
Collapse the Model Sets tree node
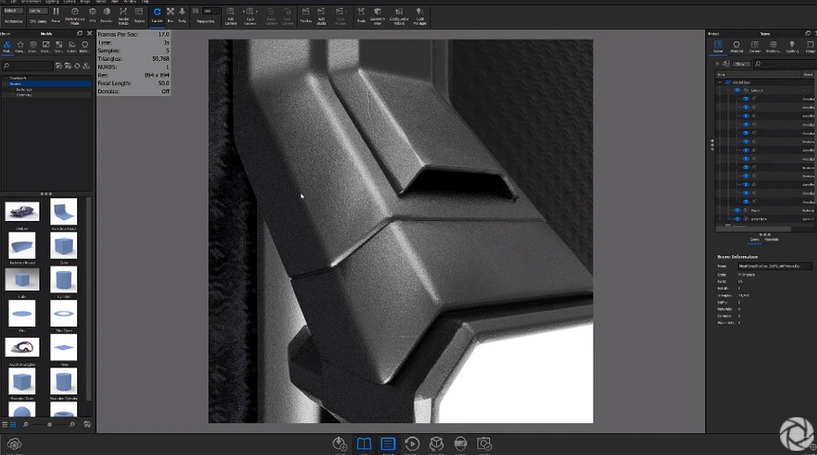pyautogui.click(x=720, y=82)
